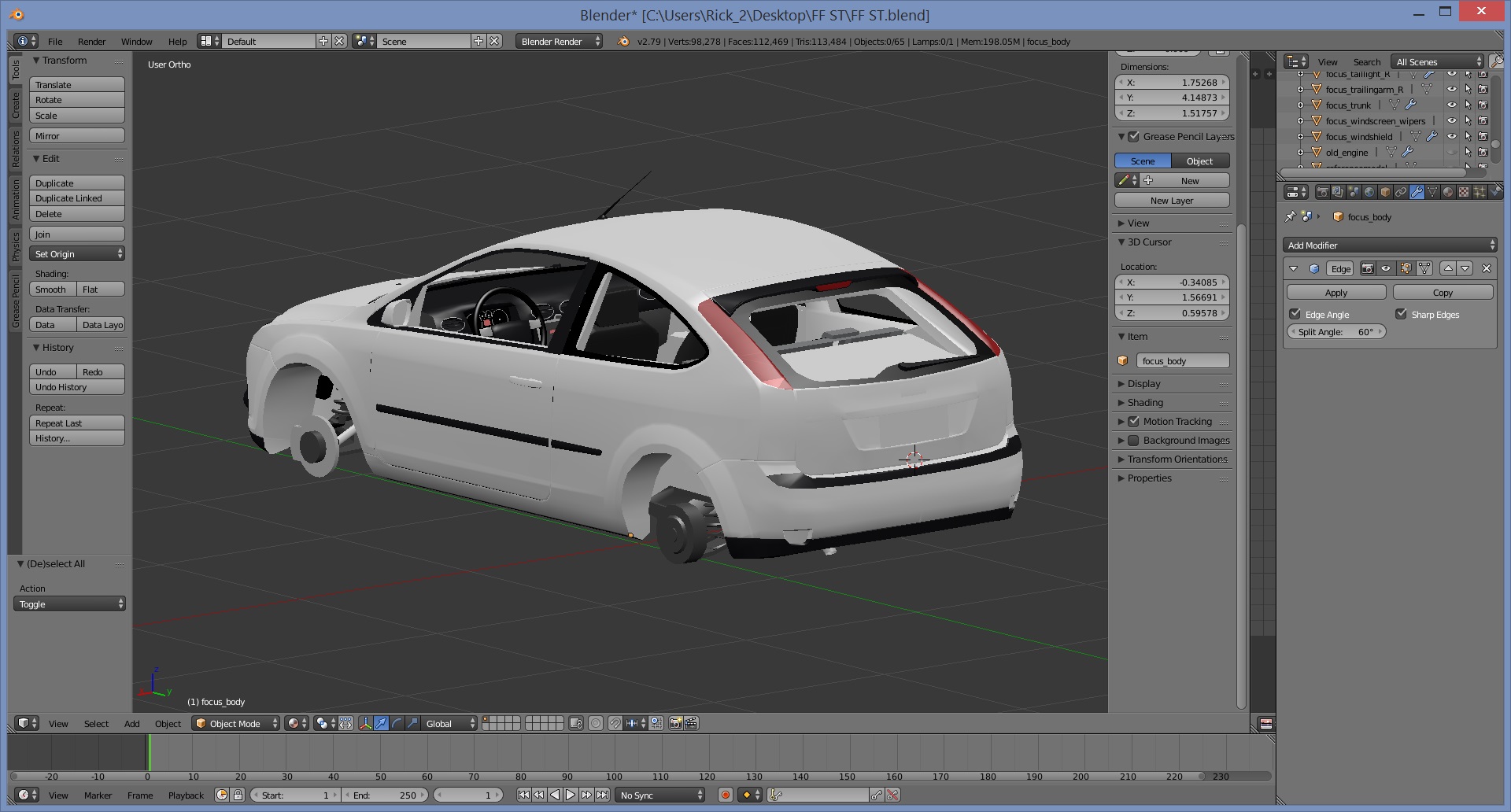
Task: Expand the Display panel
Action: pyautogui.click(x=1121, y=384)
